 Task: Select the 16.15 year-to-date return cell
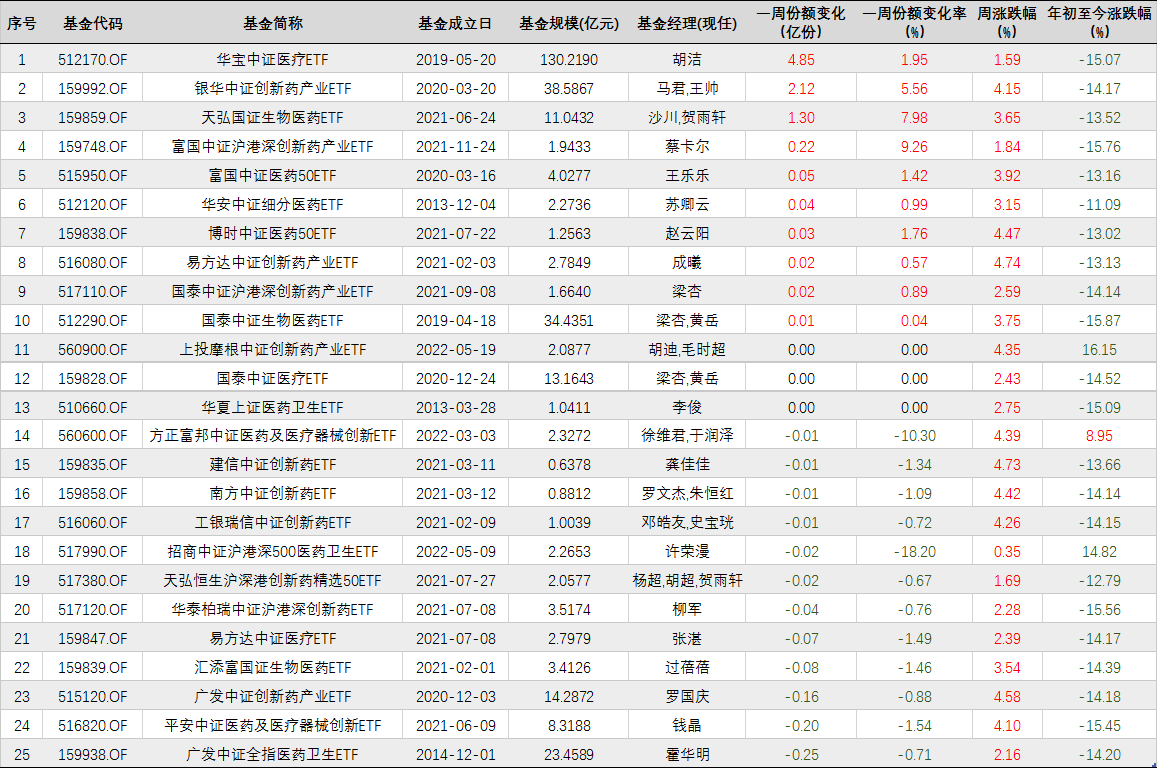click(1099, 350)
